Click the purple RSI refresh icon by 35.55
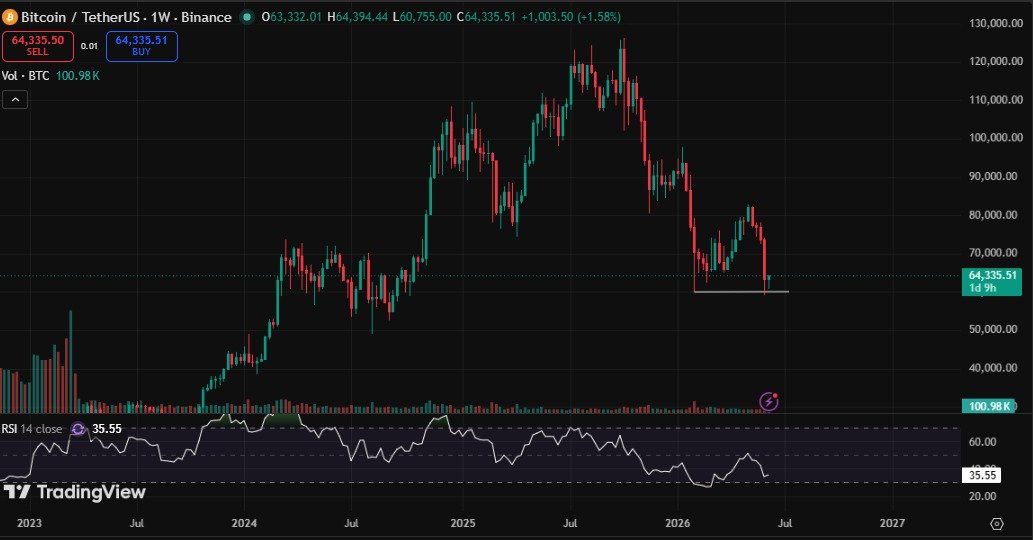The image size is (1033, 540). [x=78, y=429]
